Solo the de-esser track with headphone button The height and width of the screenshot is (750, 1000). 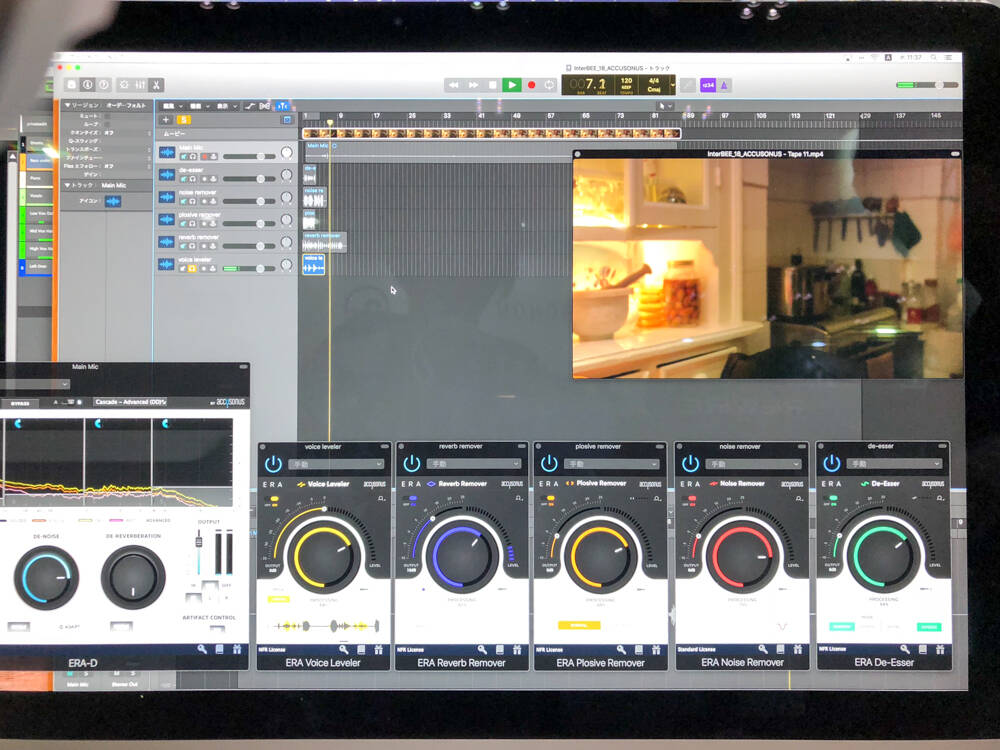coord(193,179)
